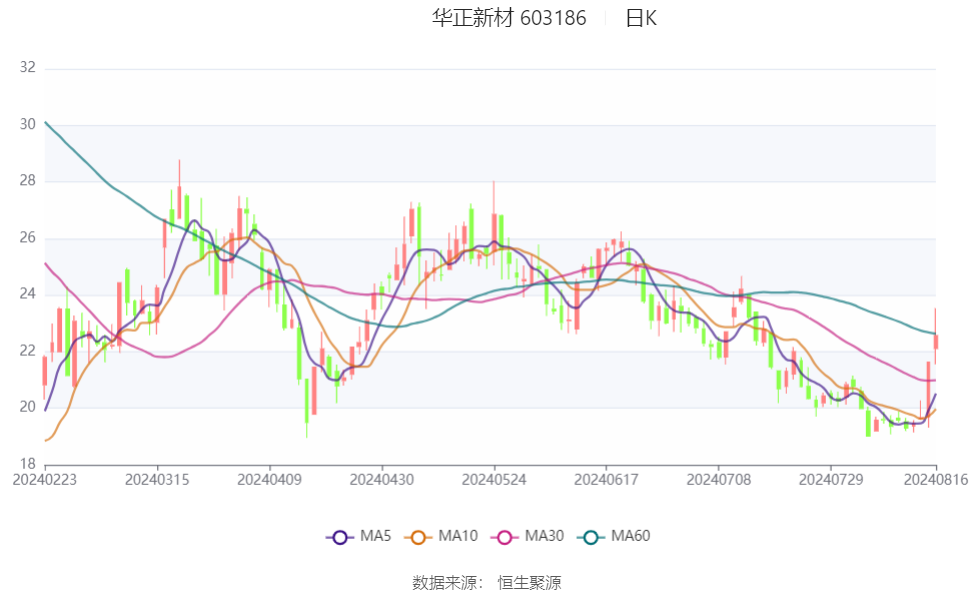975x592 pixels.
Task: Click the x-axis date label 20240315
Action: 157,480
